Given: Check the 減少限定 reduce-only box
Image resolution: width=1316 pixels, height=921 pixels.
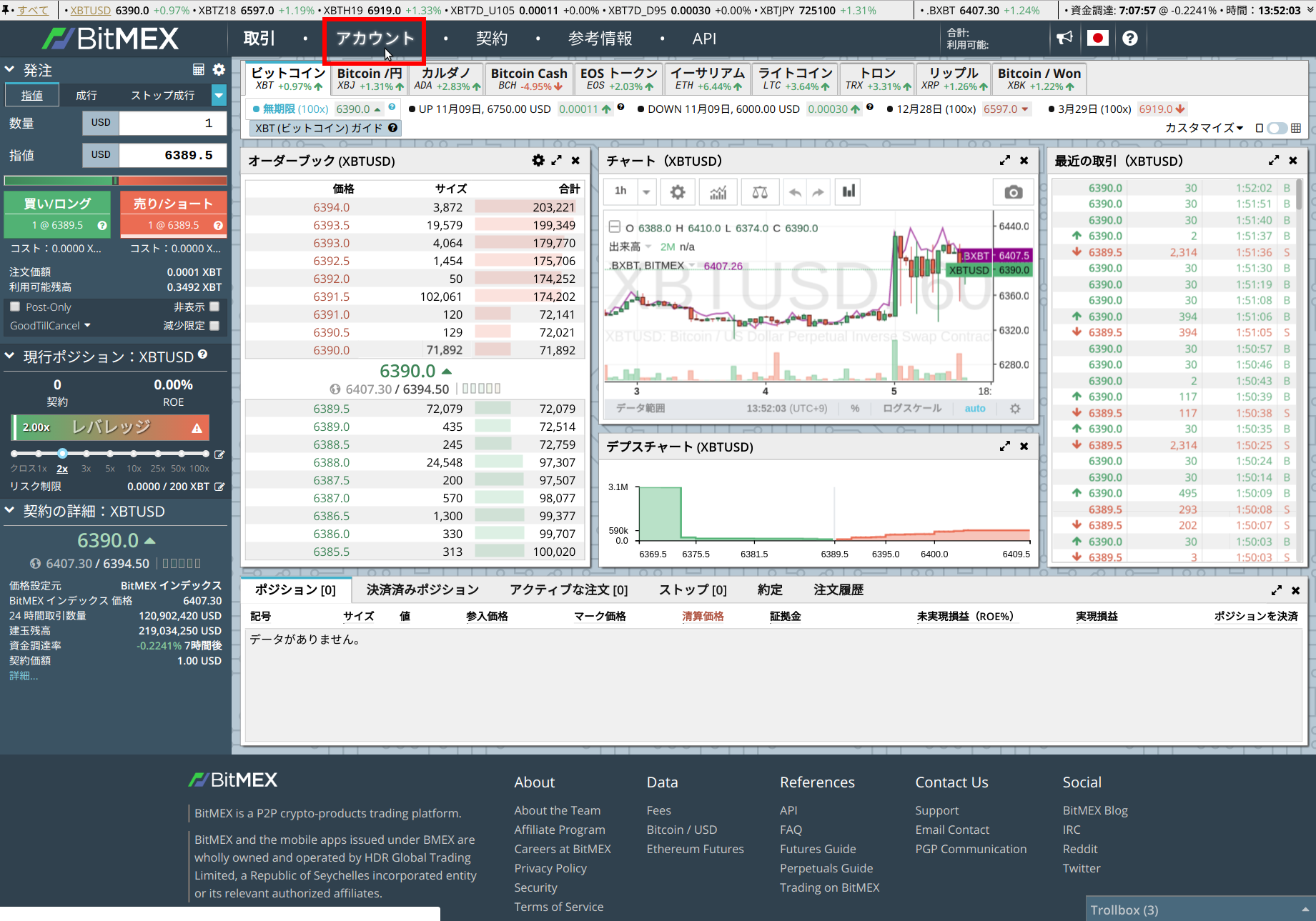Looking at the screenshot, I should click(x=214, y=325).
